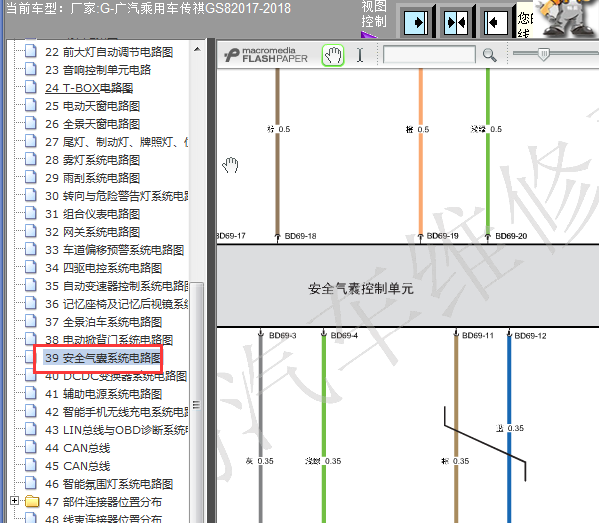Open 22 前大灯自动调节电路图

109,52
